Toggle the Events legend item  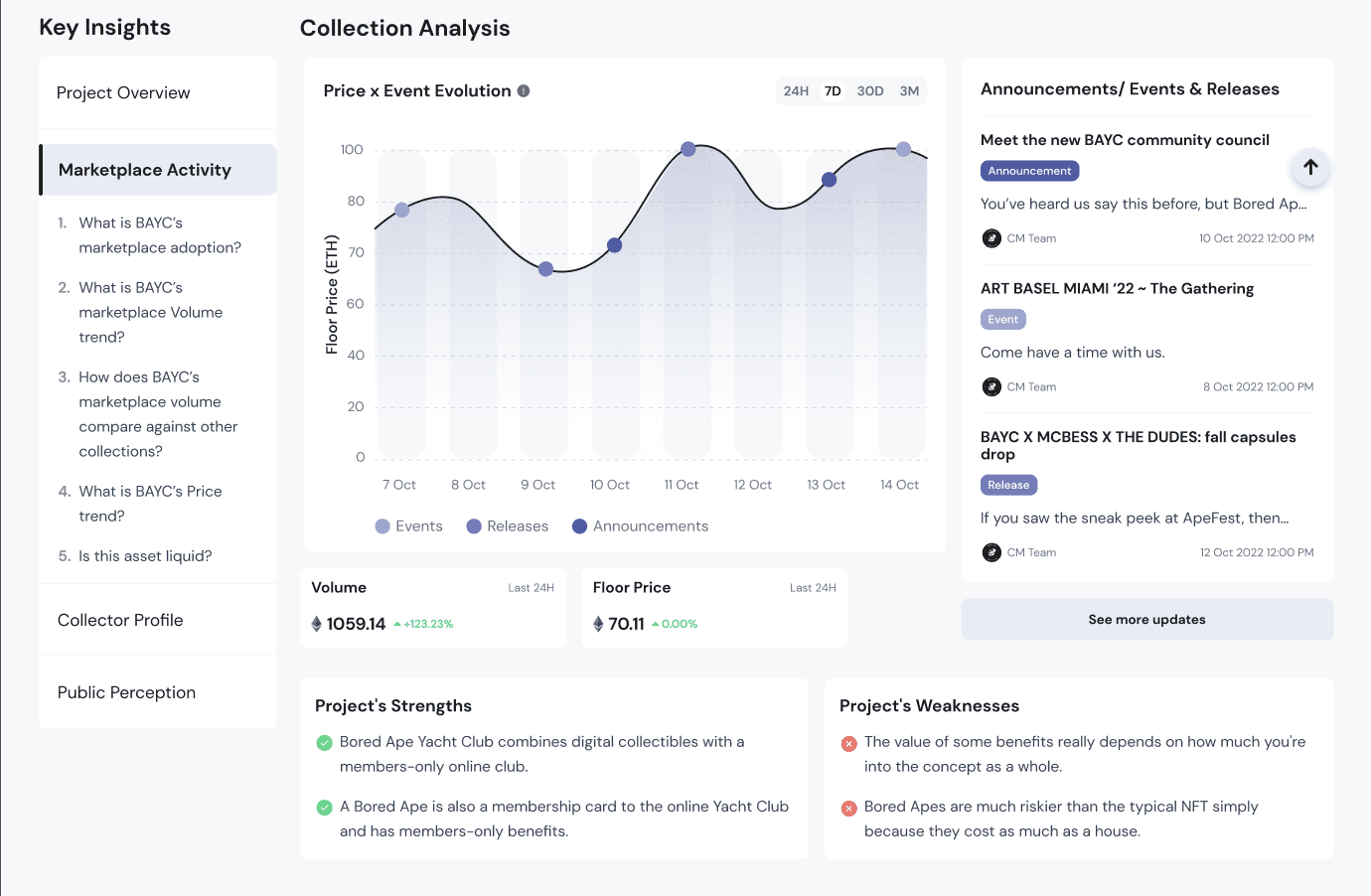pyautogui.click(x=409, y=526)
